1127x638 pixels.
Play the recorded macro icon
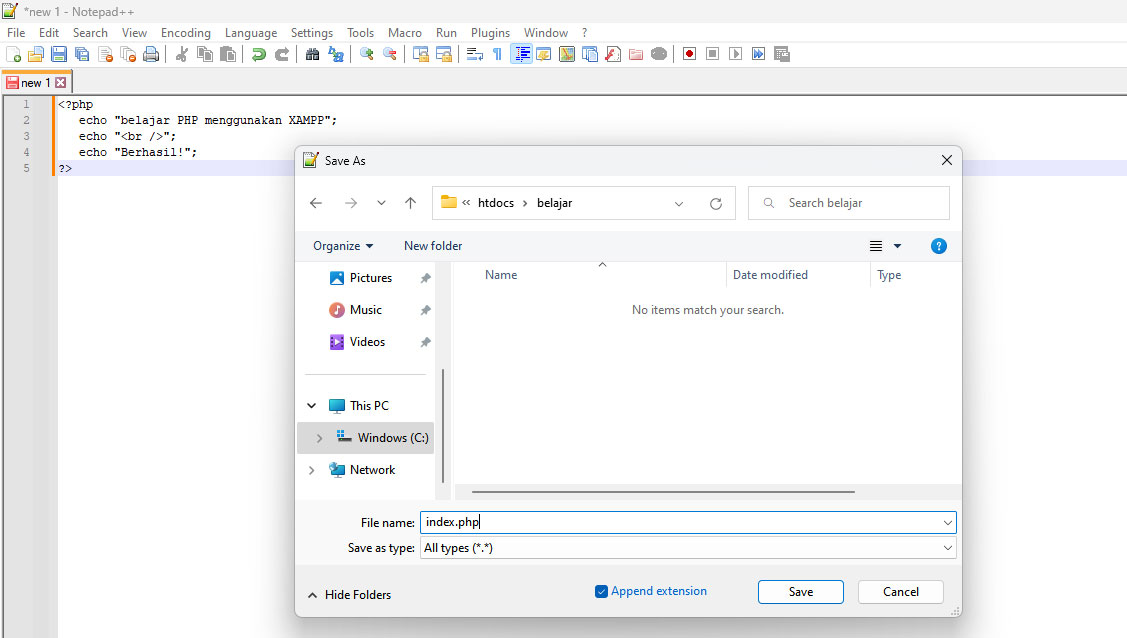(735, 53)
